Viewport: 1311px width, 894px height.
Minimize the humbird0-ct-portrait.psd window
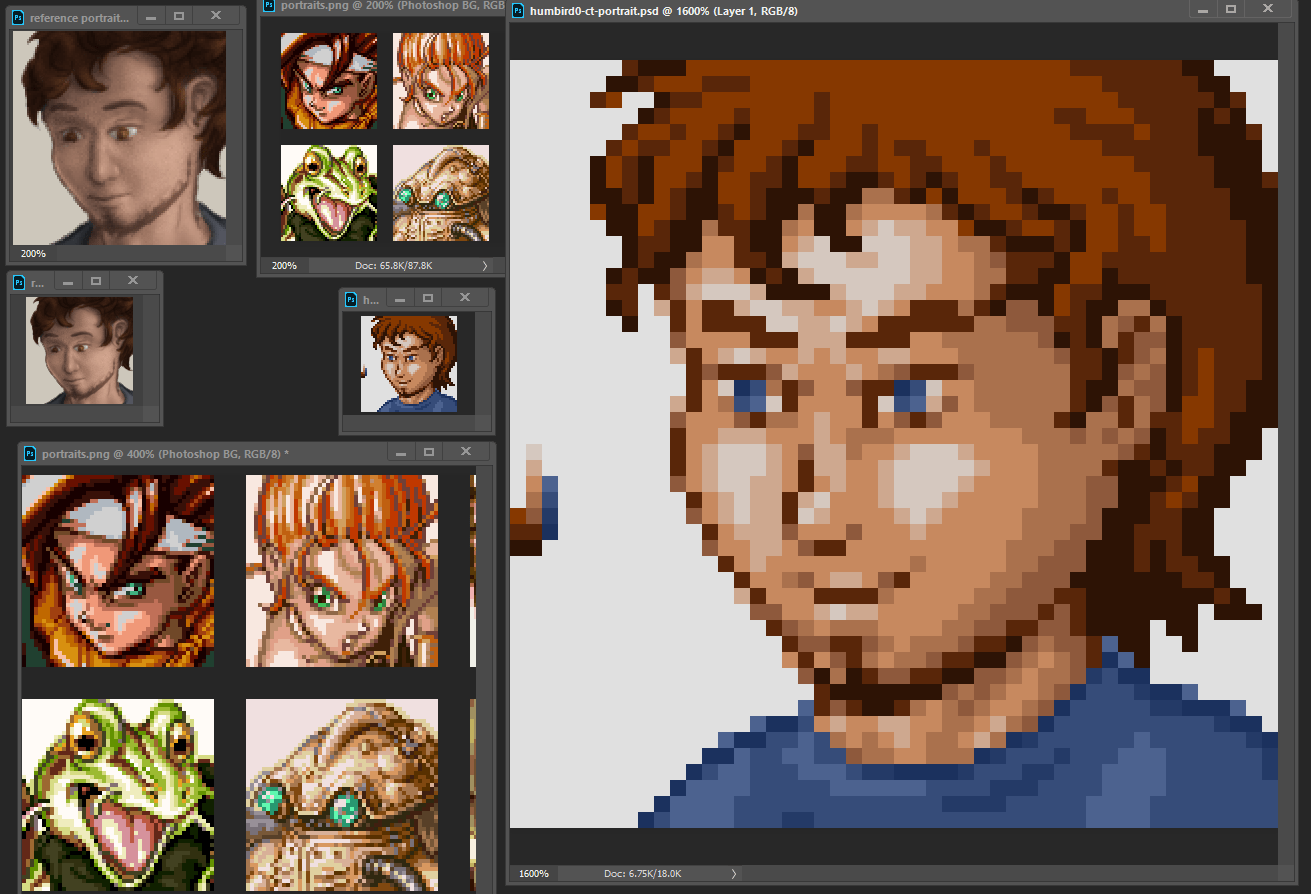[x=1202, y=9]
